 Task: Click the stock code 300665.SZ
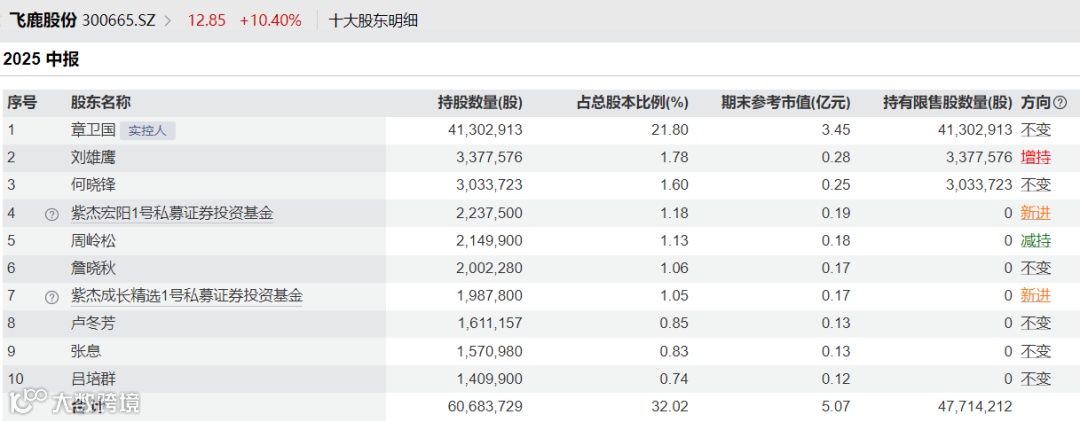[119, 21]
